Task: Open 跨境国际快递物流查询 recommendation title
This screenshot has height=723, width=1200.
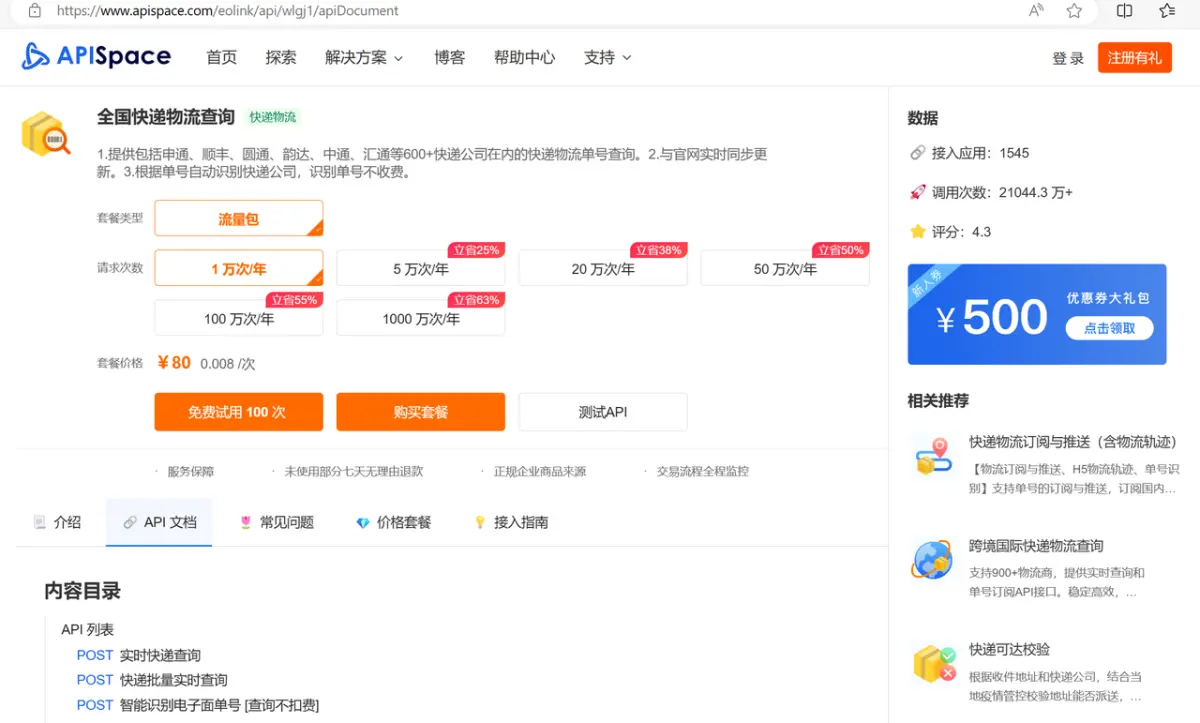Action: point(1036,546)
